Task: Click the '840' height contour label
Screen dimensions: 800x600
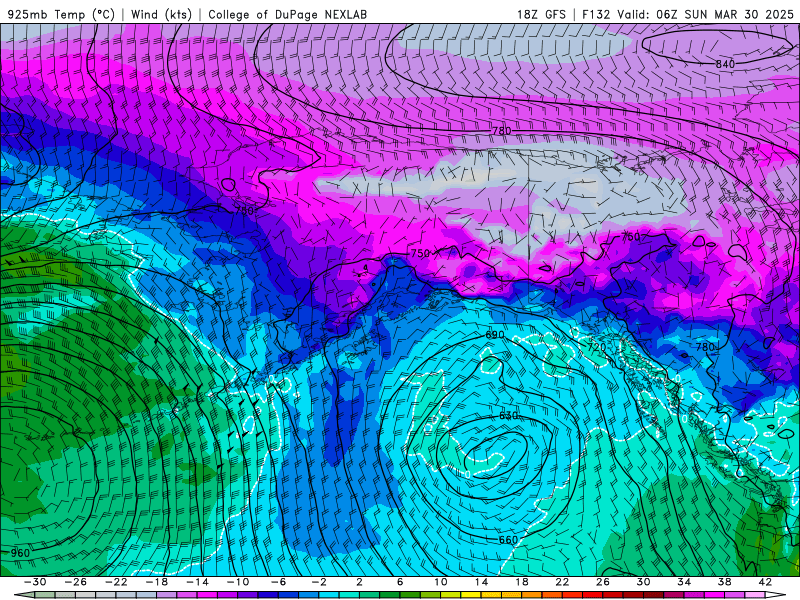Action: point(724,64)
